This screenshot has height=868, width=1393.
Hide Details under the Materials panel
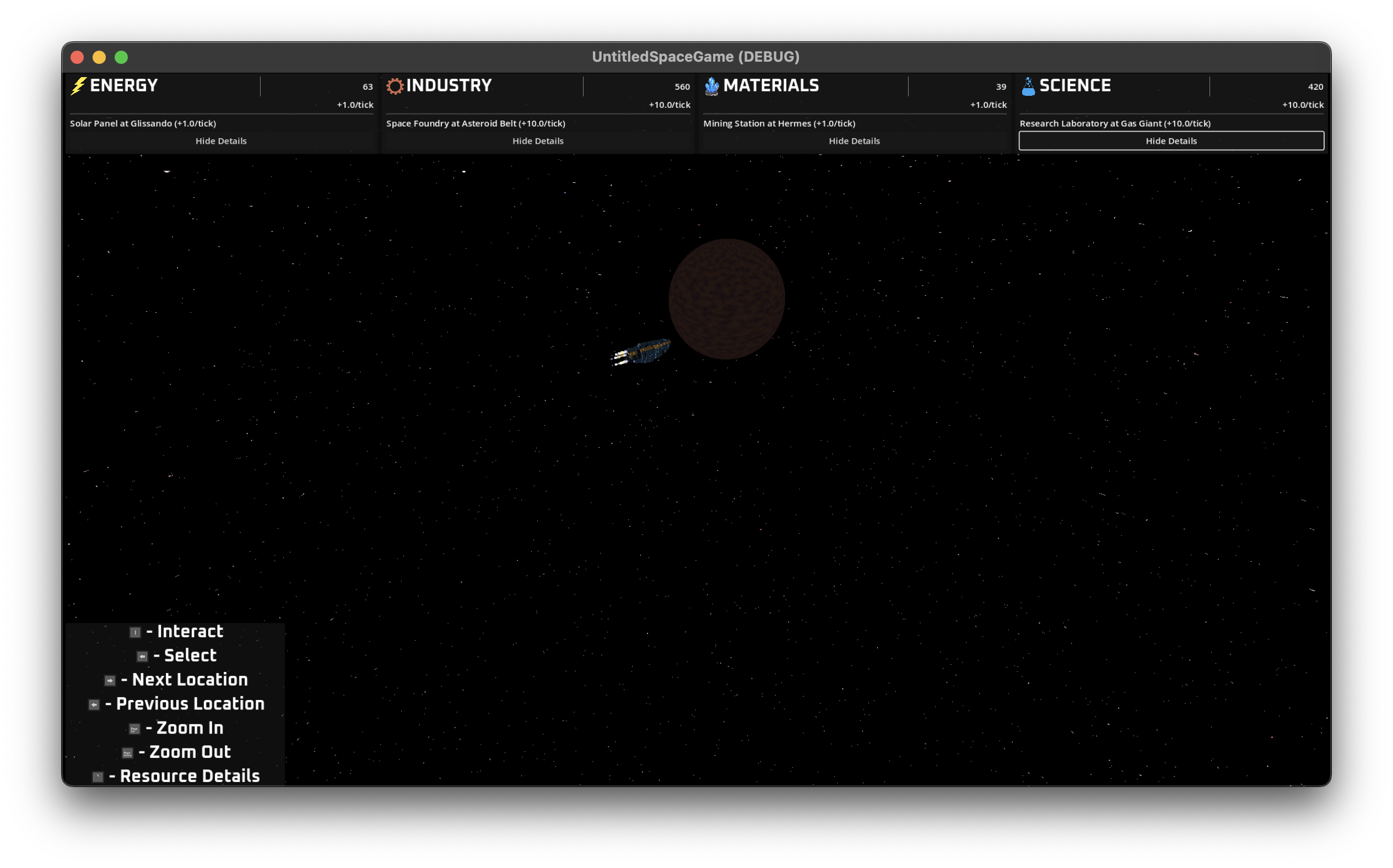click(854, 140)
